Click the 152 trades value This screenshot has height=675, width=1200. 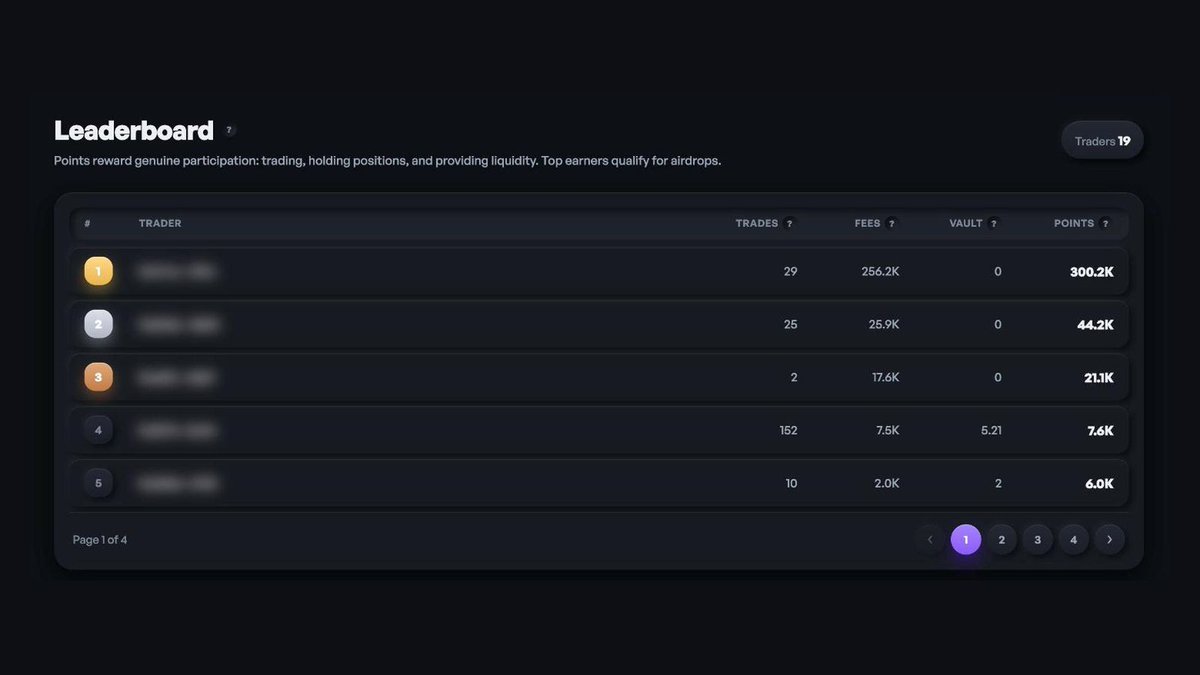coord(788,430)
